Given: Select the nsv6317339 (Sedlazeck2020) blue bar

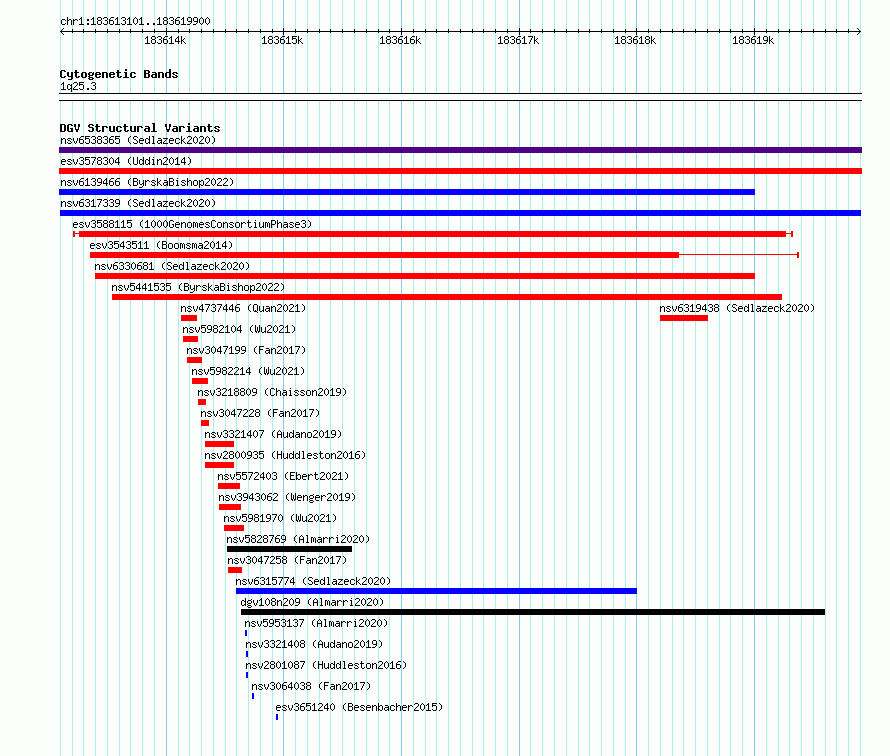Looking at the screenshot, I should pos(460,213).
